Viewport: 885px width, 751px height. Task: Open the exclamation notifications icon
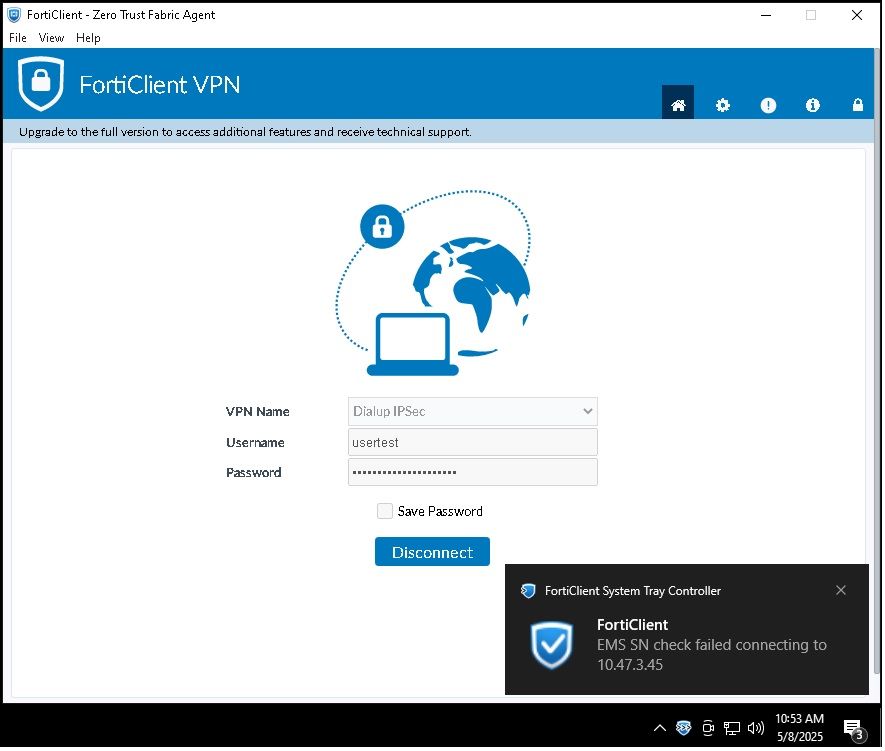click(x=770, y=106)
